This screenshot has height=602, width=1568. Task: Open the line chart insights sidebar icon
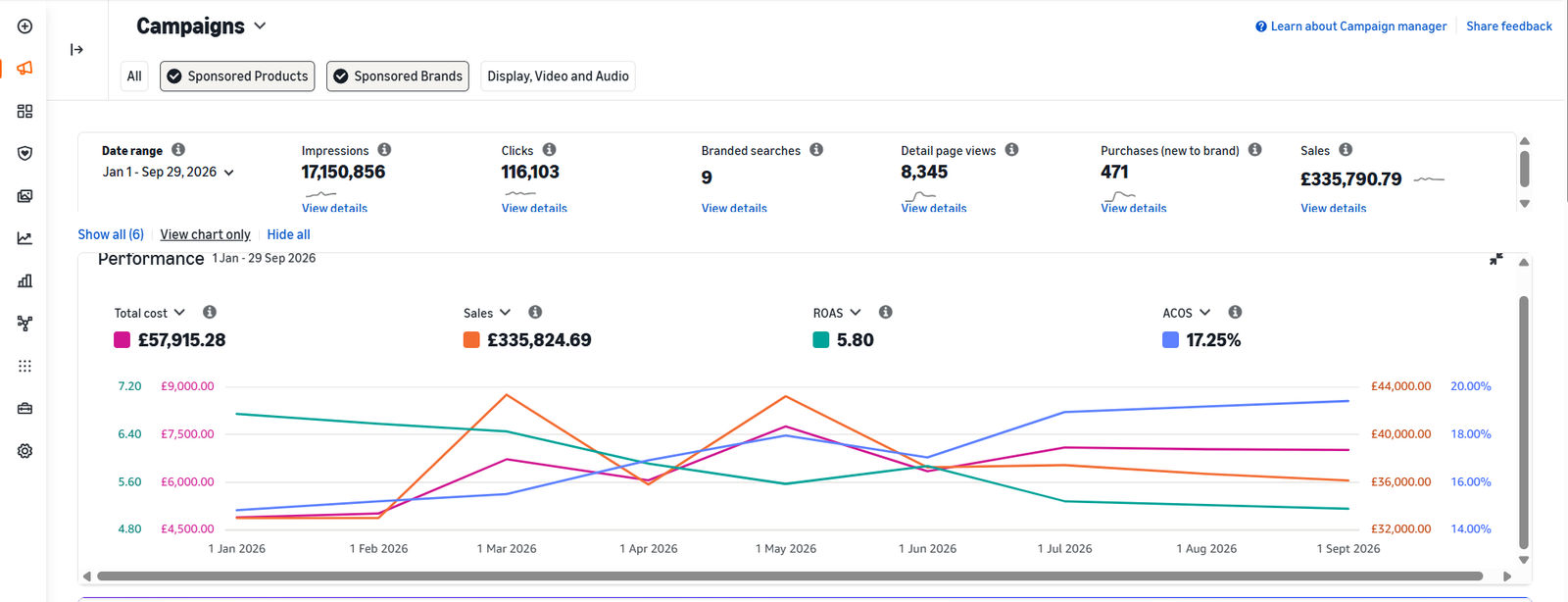[x=24, y=238]
